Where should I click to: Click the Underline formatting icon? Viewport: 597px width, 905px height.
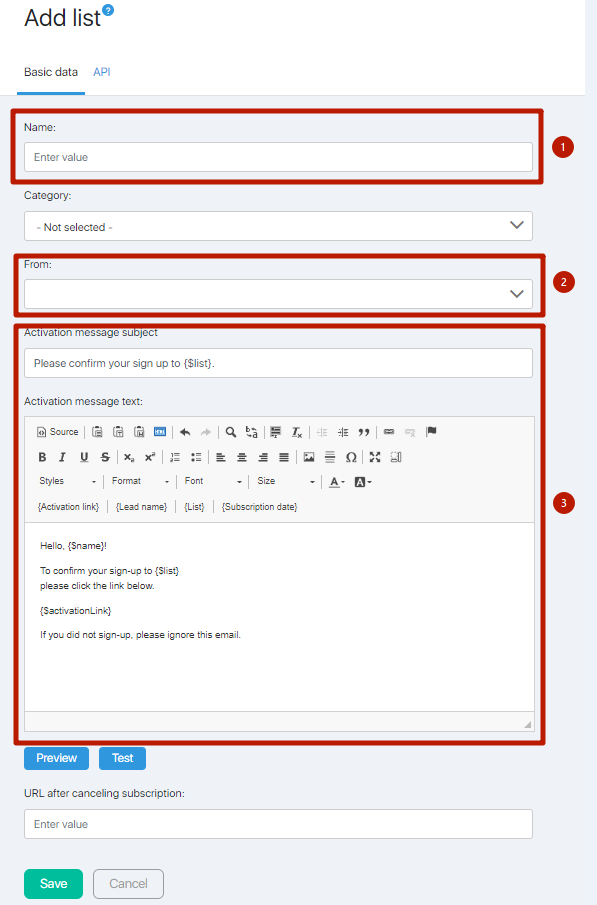tap(84, 457)
